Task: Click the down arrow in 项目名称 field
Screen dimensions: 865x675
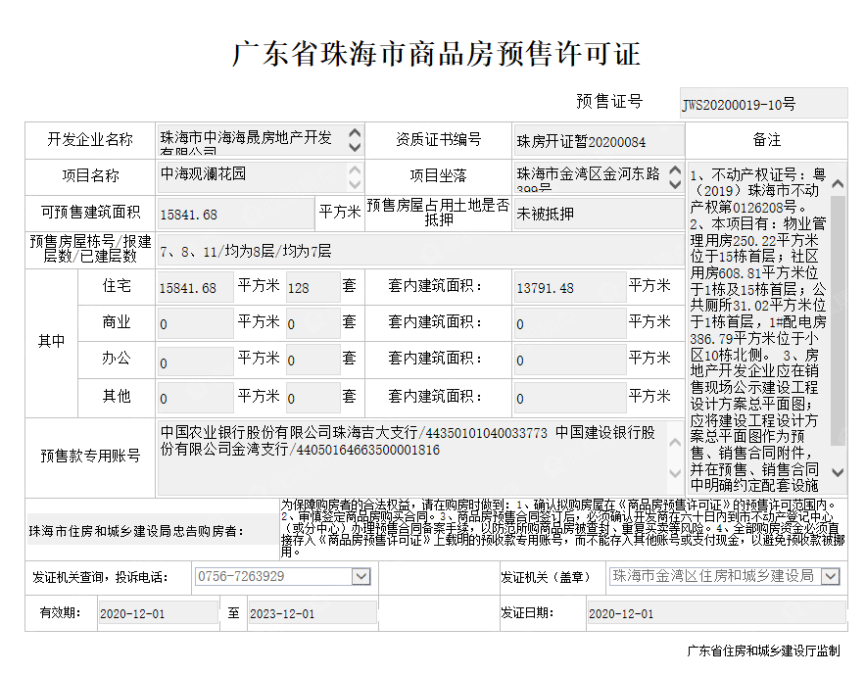Action: click(x=355, y=184)
